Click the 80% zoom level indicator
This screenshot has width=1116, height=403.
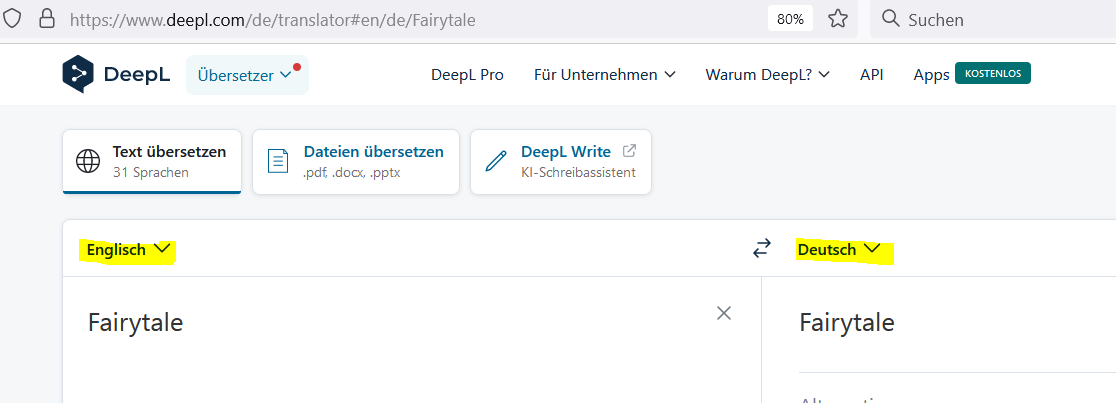point(790,19)
